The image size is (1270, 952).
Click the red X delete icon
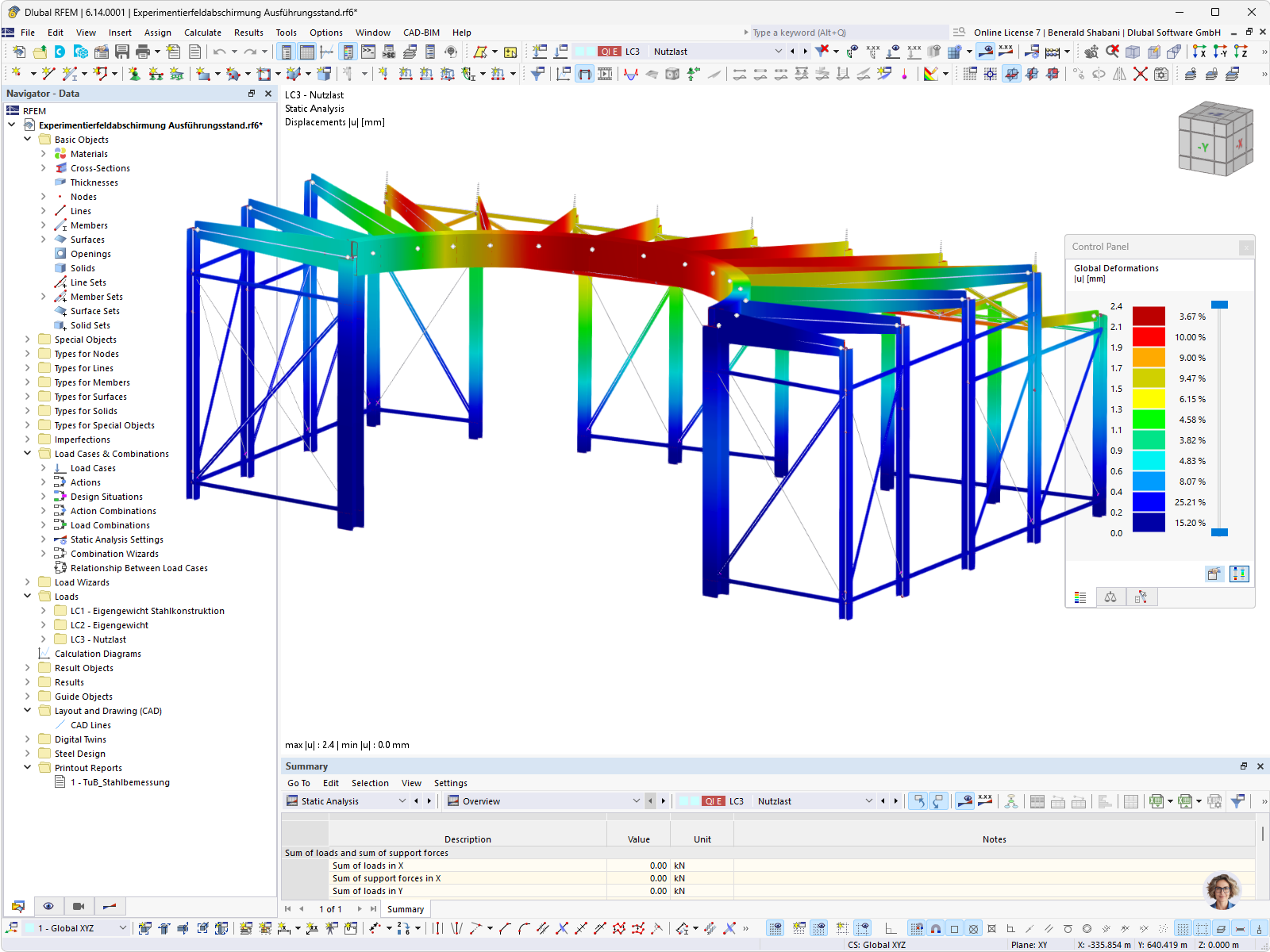pos(1140,74)
